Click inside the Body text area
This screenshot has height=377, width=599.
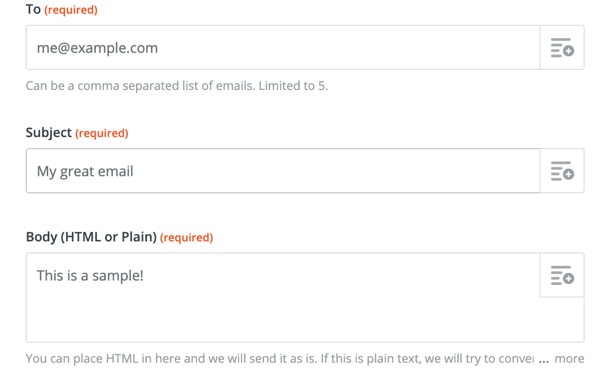coord(283,298)
